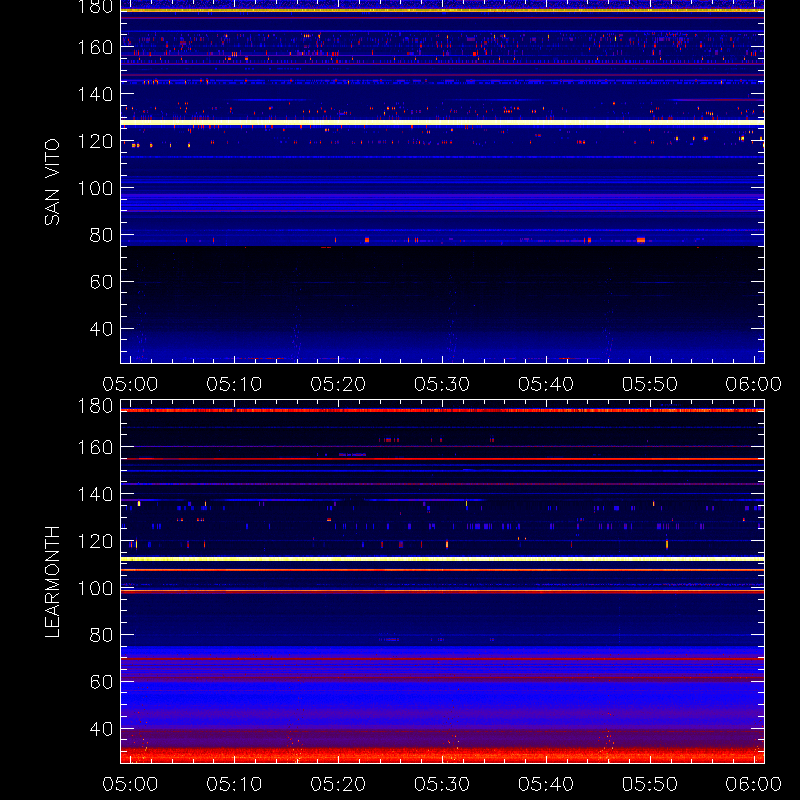This screenshot has height=800, width=800.
Task: Click 05:20 time label under LEARMONTH plot
Action: 338,784
